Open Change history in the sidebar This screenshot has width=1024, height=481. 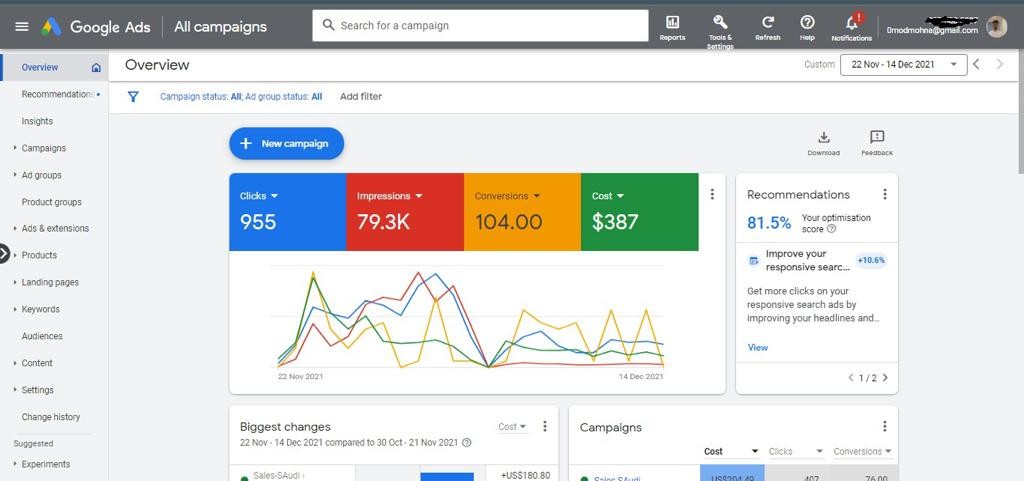click(50, 417)
